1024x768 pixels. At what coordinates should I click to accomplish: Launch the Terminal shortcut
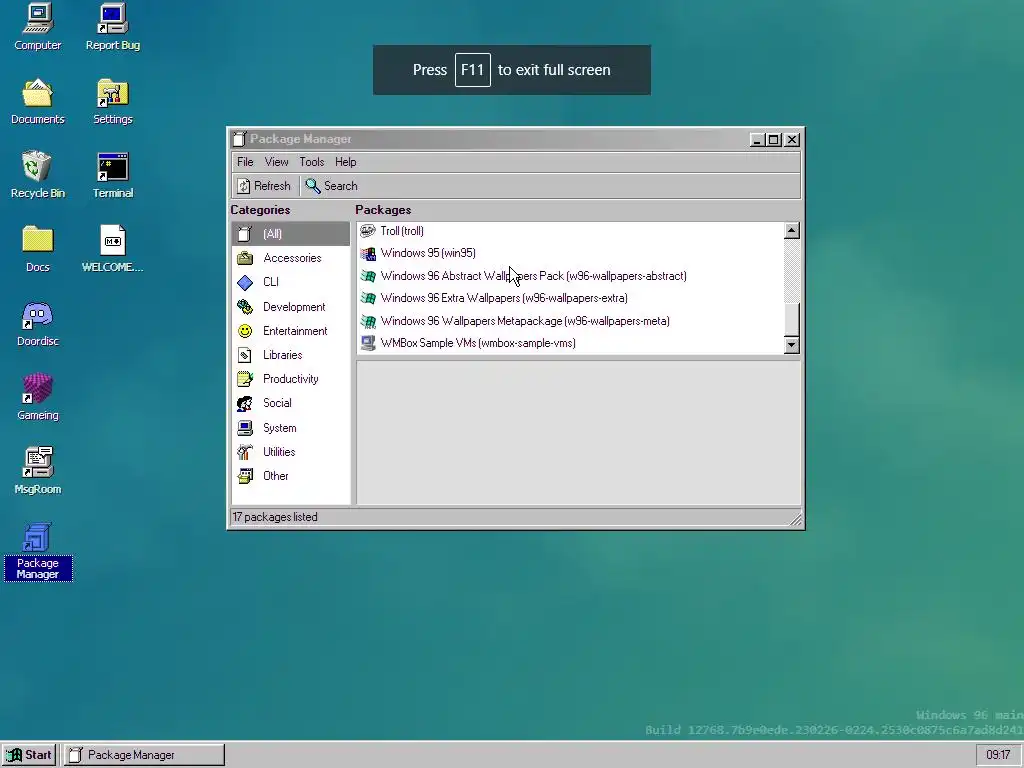click(x=112, y=175)
